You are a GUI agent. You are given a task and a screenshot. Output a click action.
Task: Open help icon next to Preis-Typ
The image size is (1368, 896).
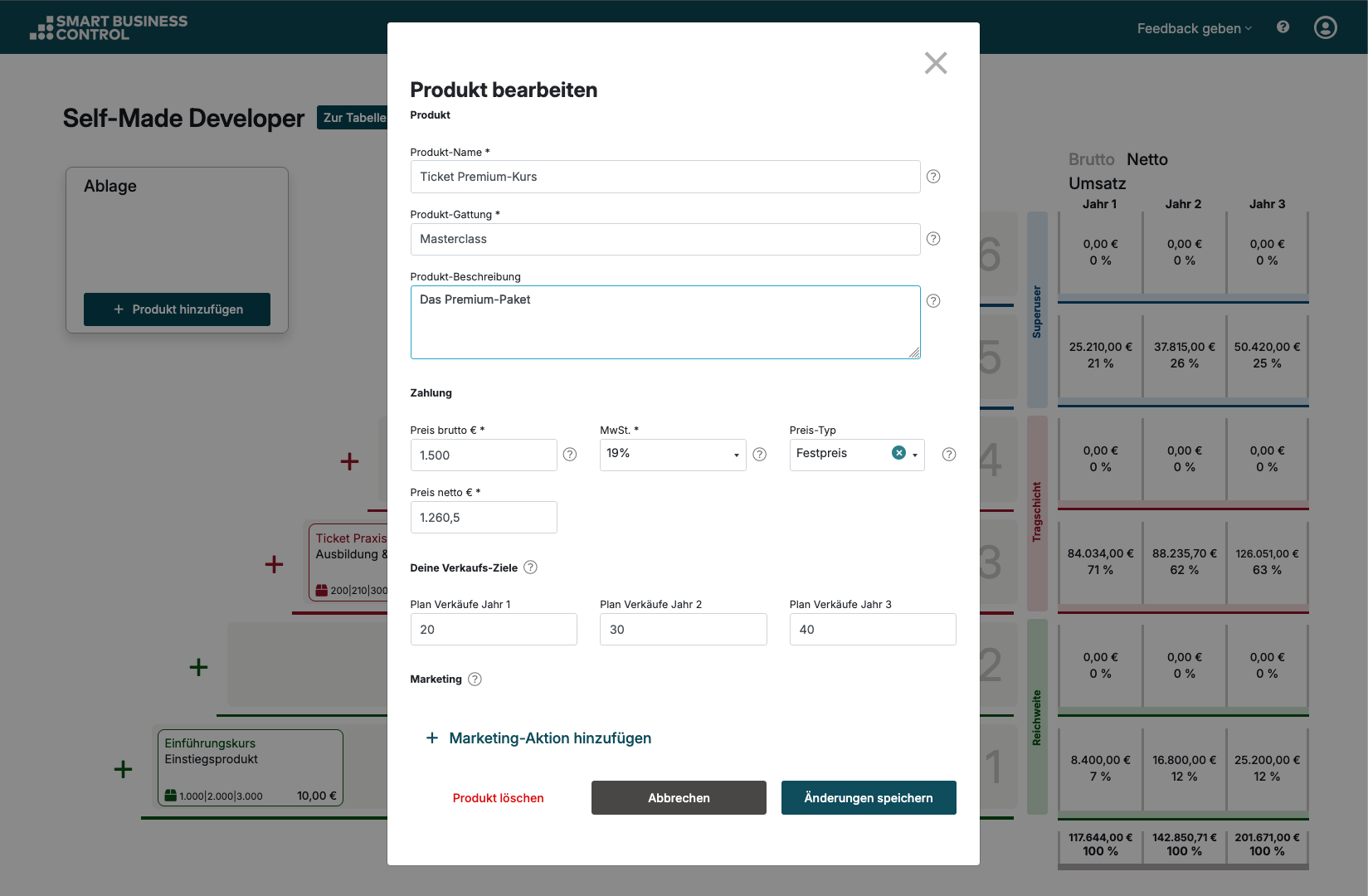(x=949, y=455)
